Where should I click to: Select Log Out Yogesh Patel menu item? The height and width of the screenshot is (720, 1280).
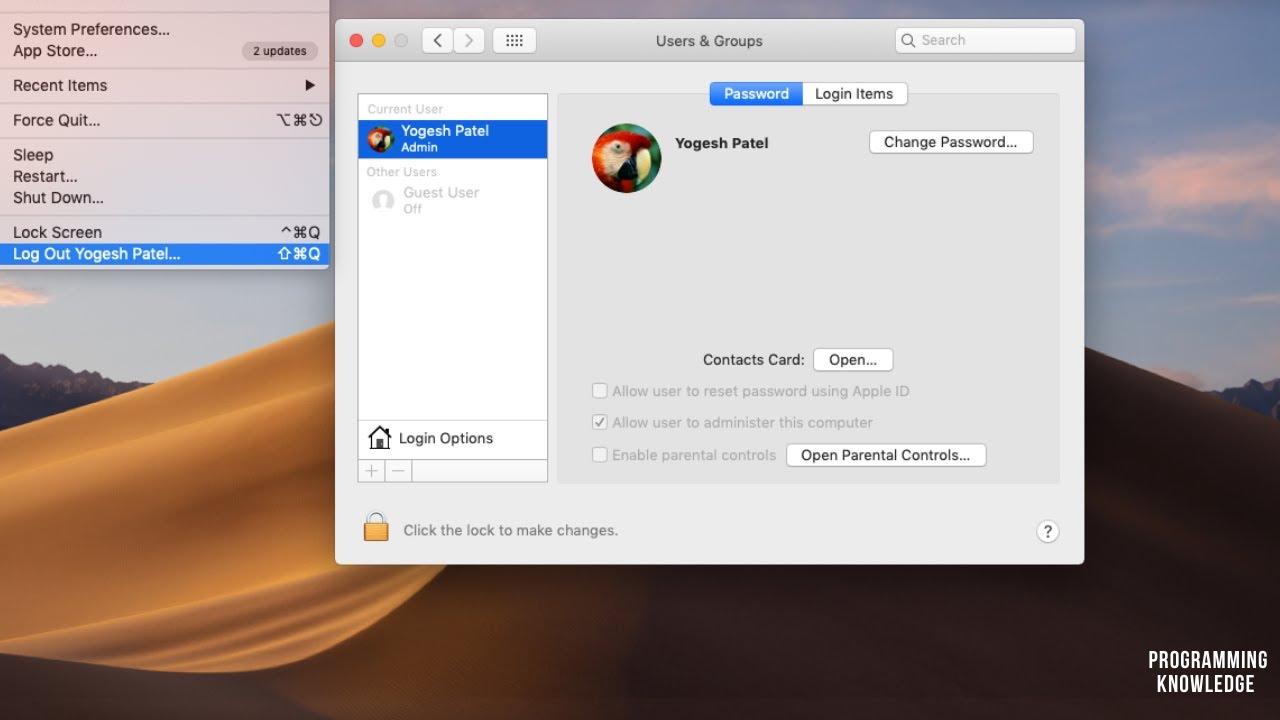coord(164,254)
